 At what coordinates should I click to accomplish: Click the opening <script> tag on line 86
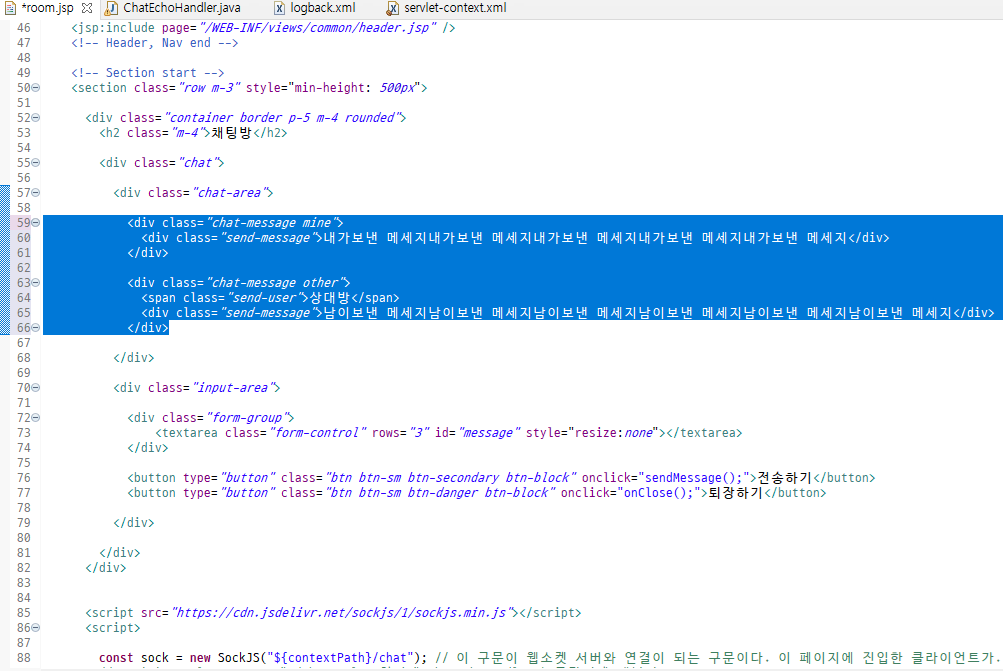point(113,628)
